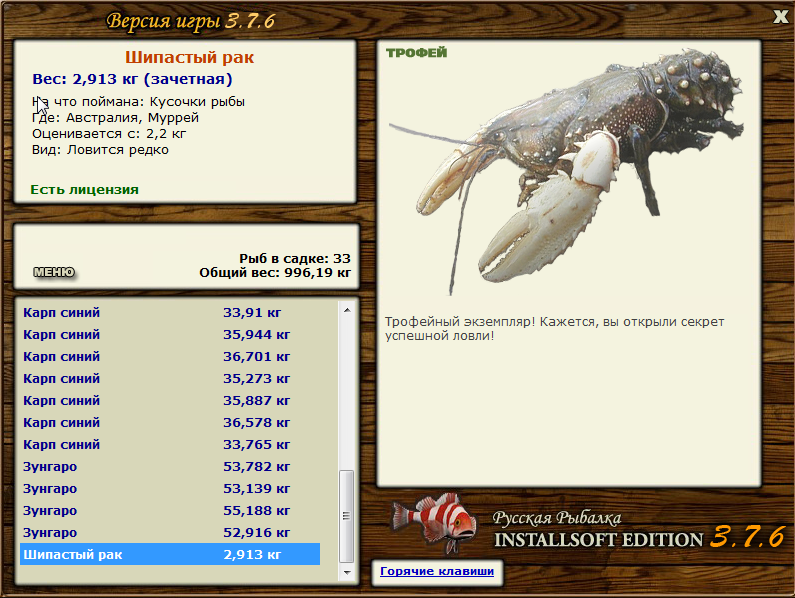
Task: Select Зунгаро 53,782 кг row
Action: pos(170,467)
